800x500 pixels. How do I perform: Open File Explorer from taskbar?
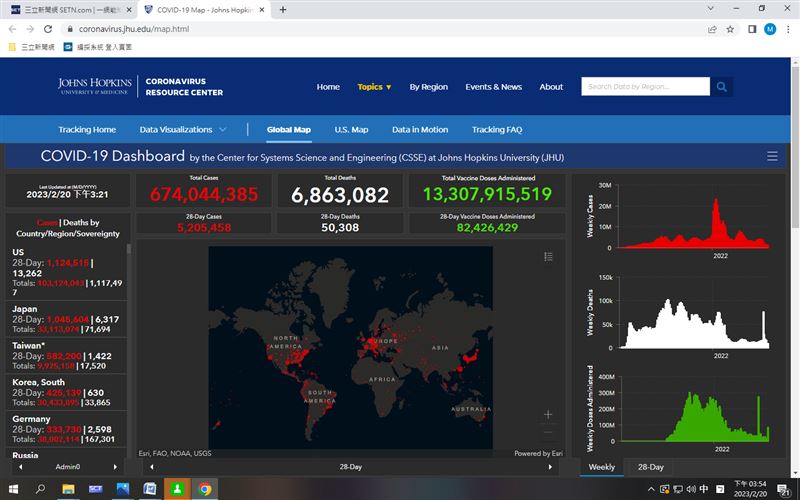pos(68,489)
